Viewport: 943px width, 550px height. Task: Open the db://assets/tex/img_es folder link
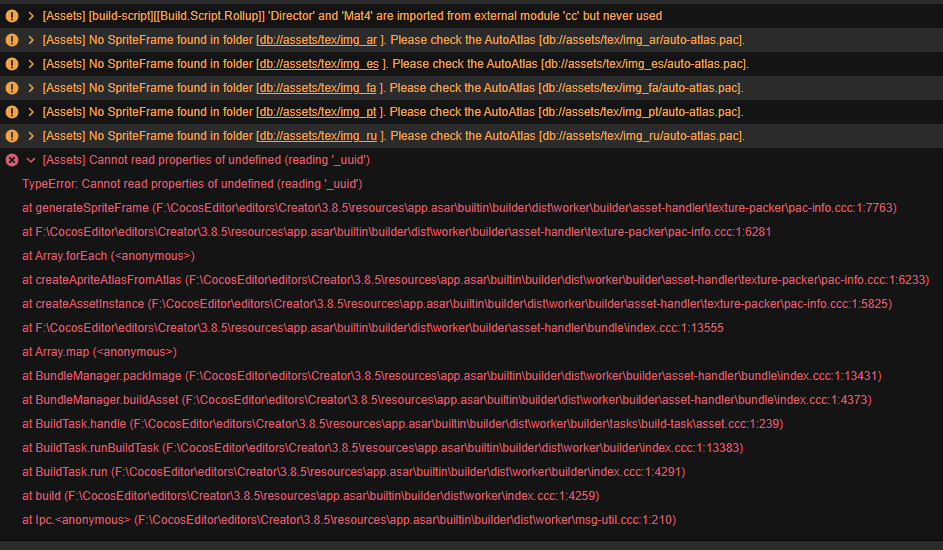[x=319, y=64]
